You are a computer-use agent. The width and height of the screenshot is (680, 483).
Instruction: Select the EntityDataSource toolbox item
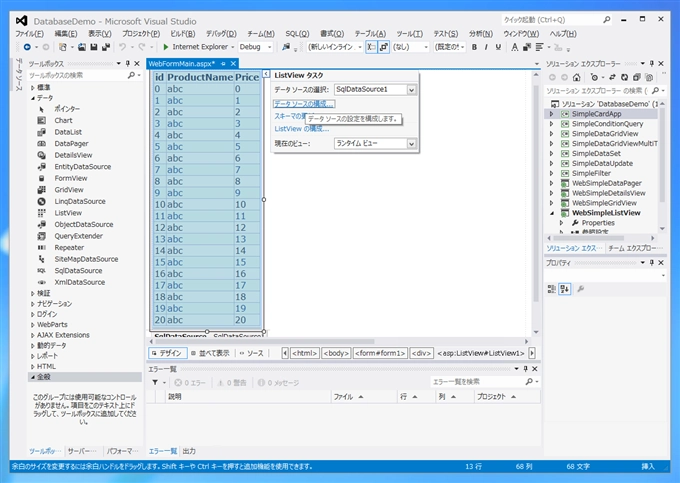pyautogui.click(x=82, y=166)
